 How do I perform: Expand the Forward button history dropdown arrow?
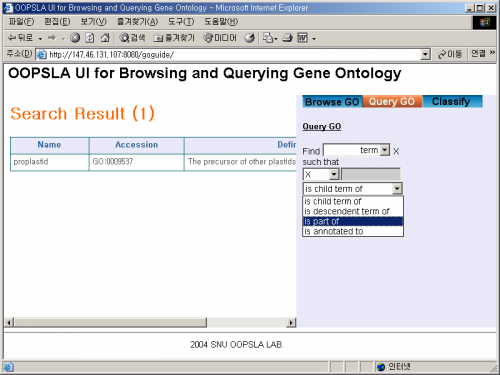(63, 39)
